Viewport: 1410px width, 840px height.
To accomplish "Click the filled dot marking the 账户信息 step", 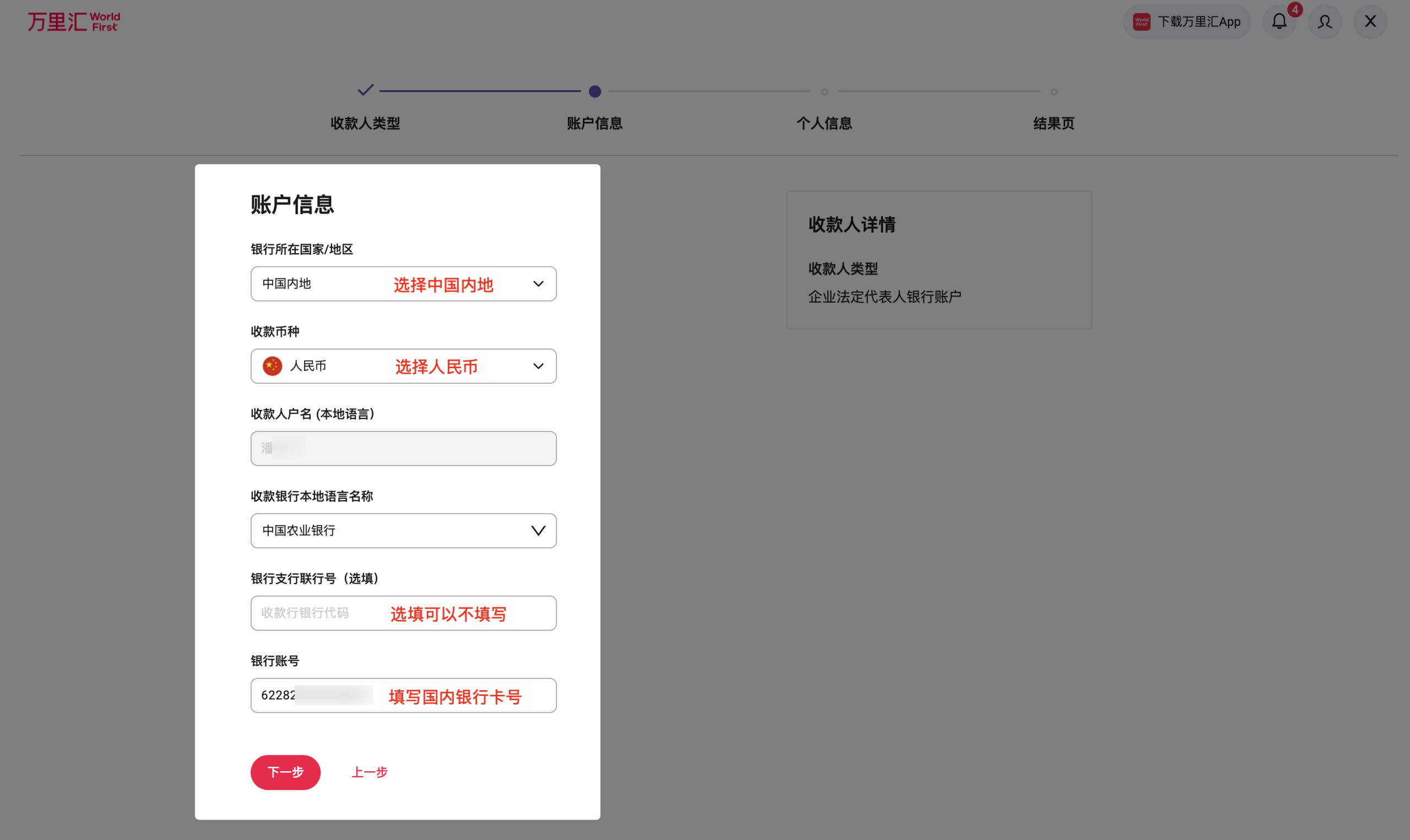I will click(x=595, y=91).
